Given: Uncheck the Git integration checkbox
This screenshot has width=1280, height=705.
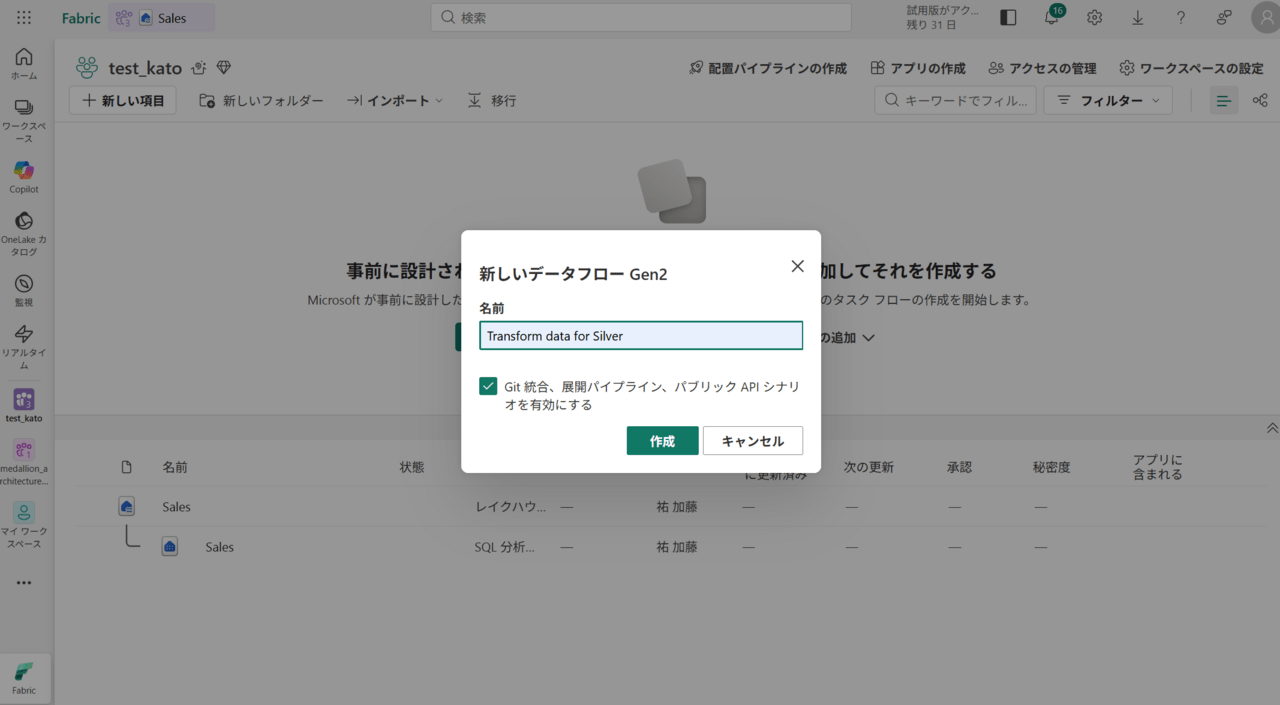Looking at the screenshot, I should pyautogui.click(x=488, y=386).
